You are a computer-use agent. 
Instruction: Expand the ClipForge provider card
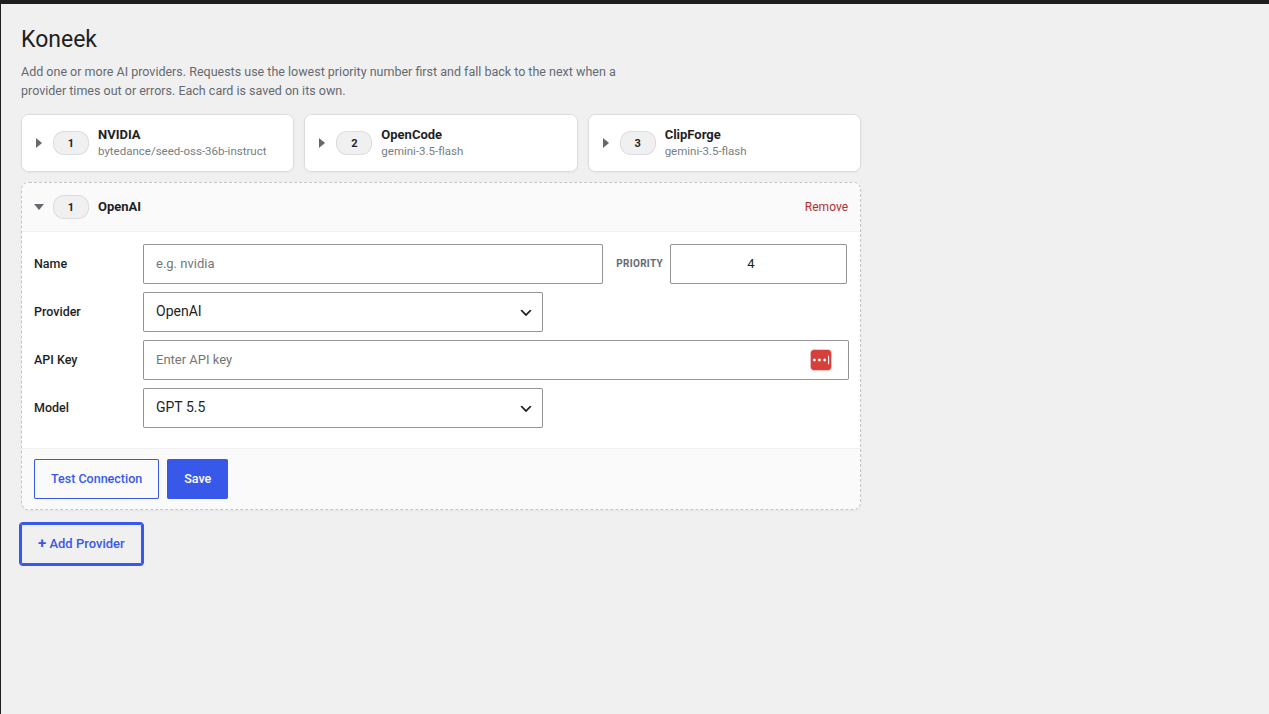(606, 143)
